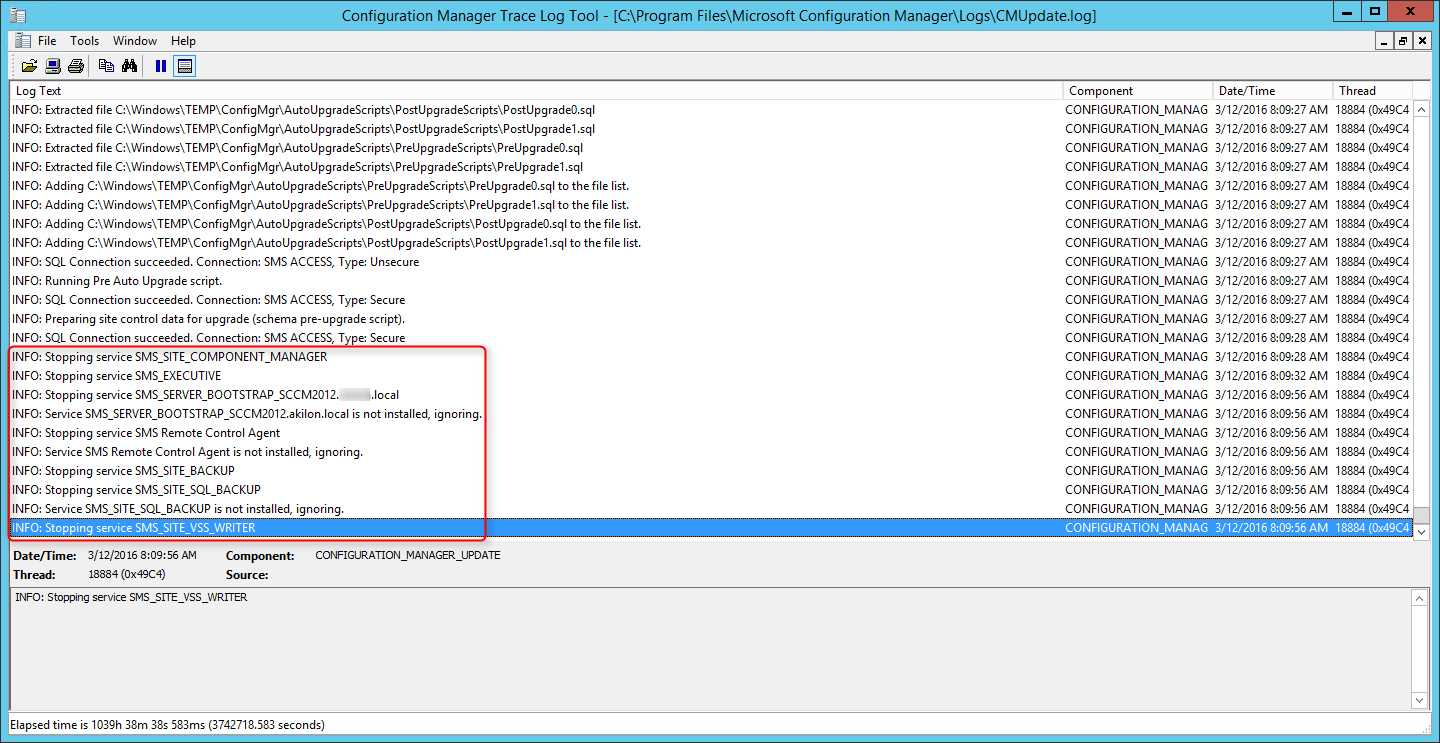Select row 'Stopping service SMS_SITE_SQL_BACKUP'
Image resolution: width=1440 pixels, height=743 pixels.
point(711,490)
